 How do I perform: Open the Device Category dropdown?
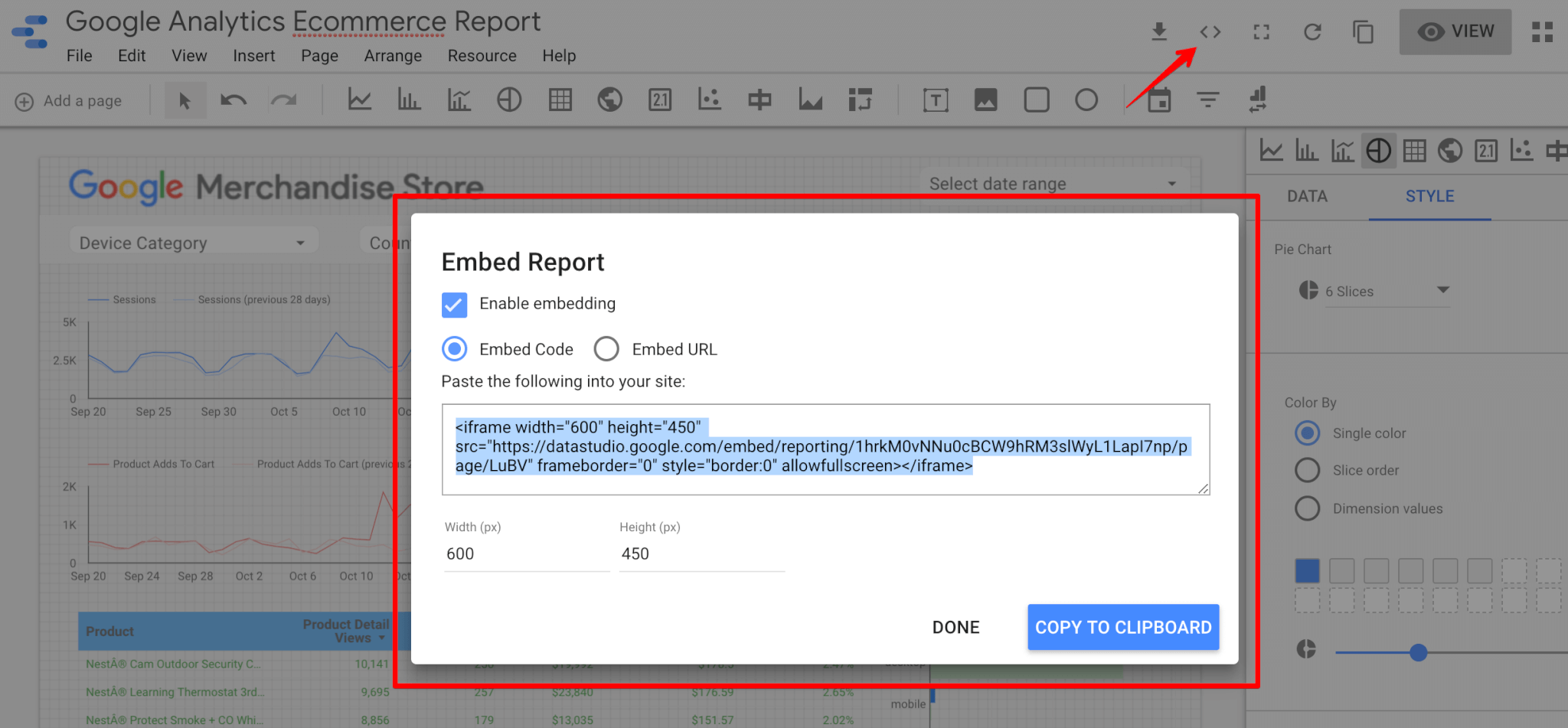tap(193, 243)
